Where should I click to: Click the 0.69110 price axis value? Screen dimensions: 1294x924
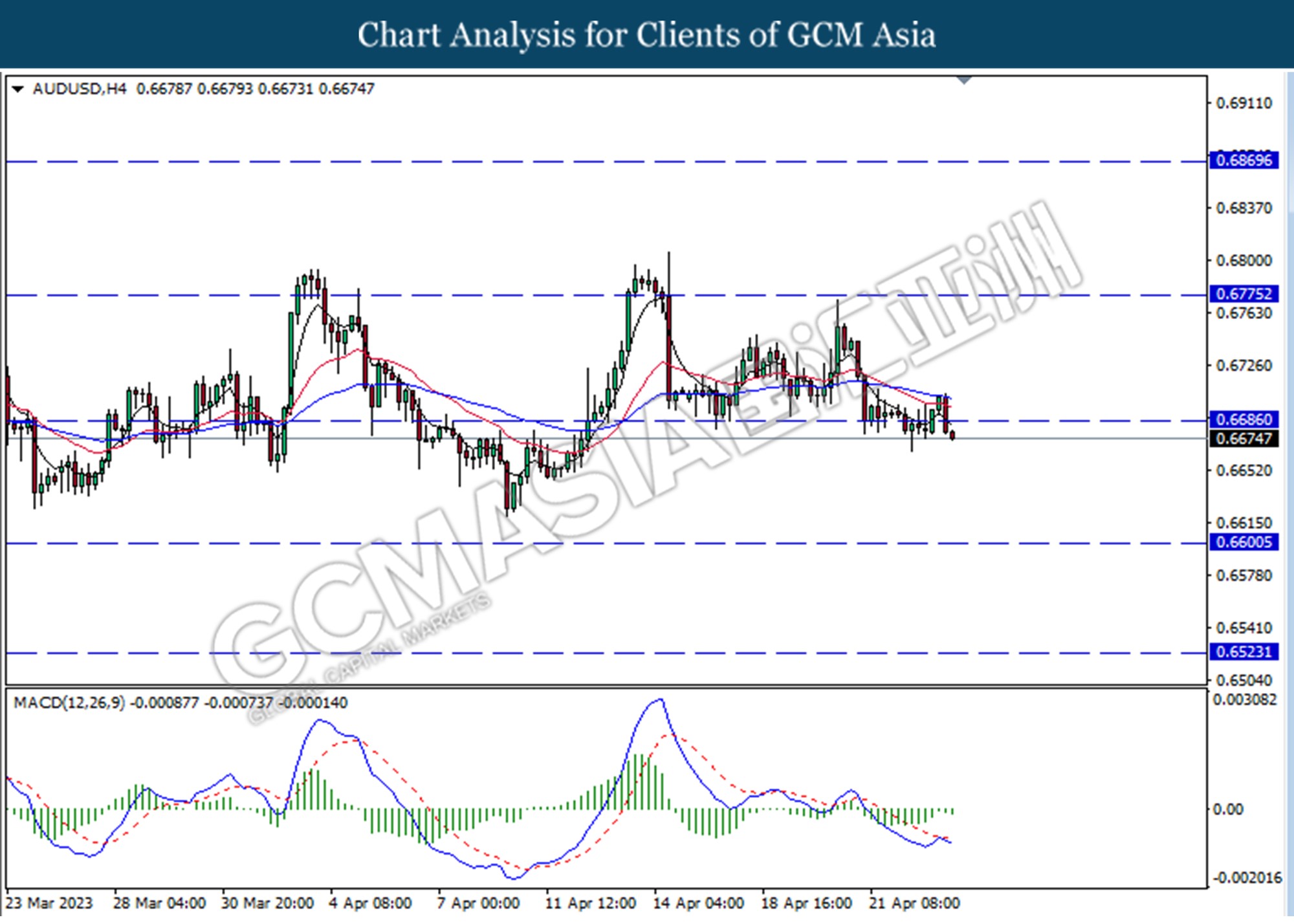click(1244, 103)
